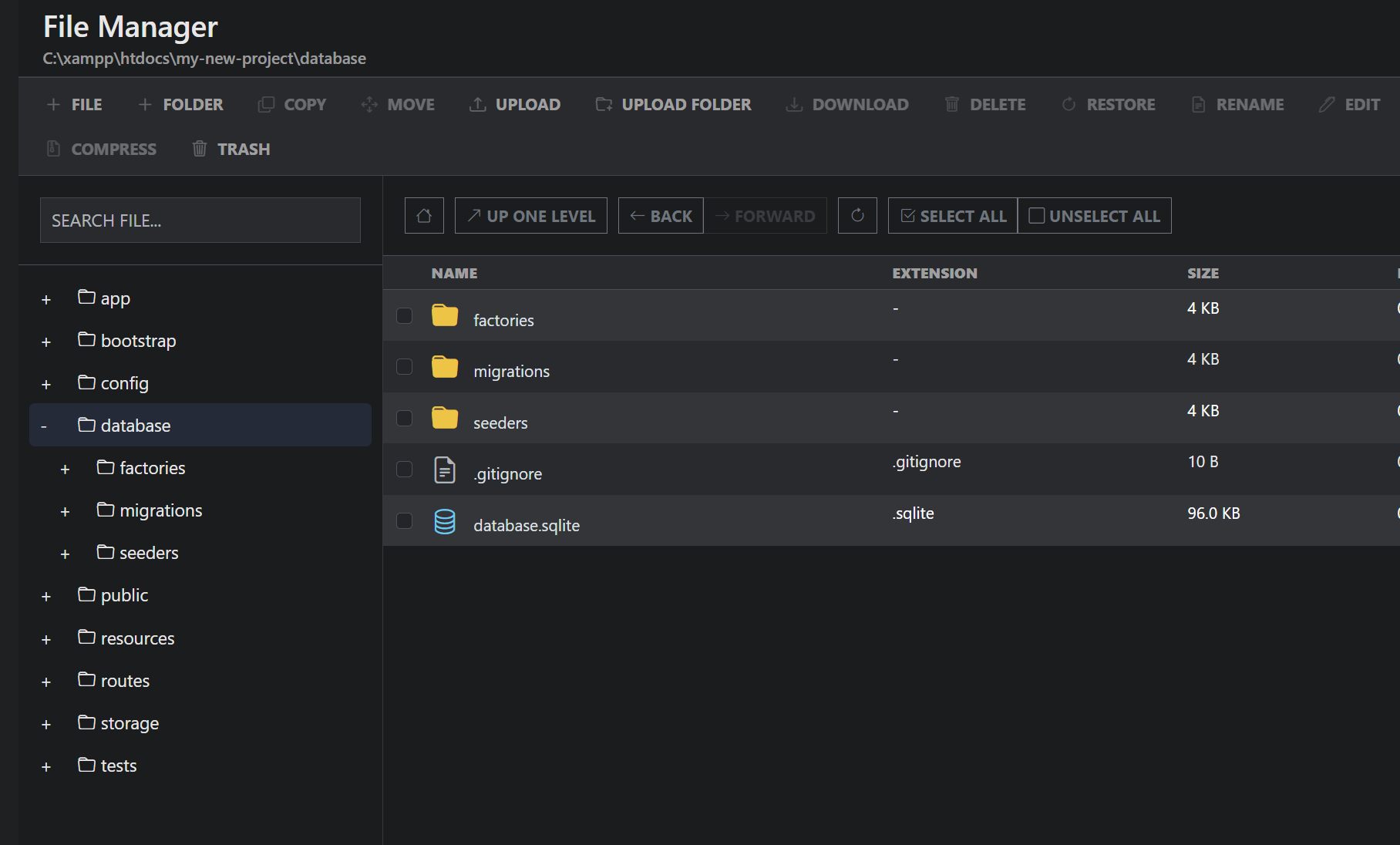Check the factories row checkbox
The image size is (1400, 845).
404,315
